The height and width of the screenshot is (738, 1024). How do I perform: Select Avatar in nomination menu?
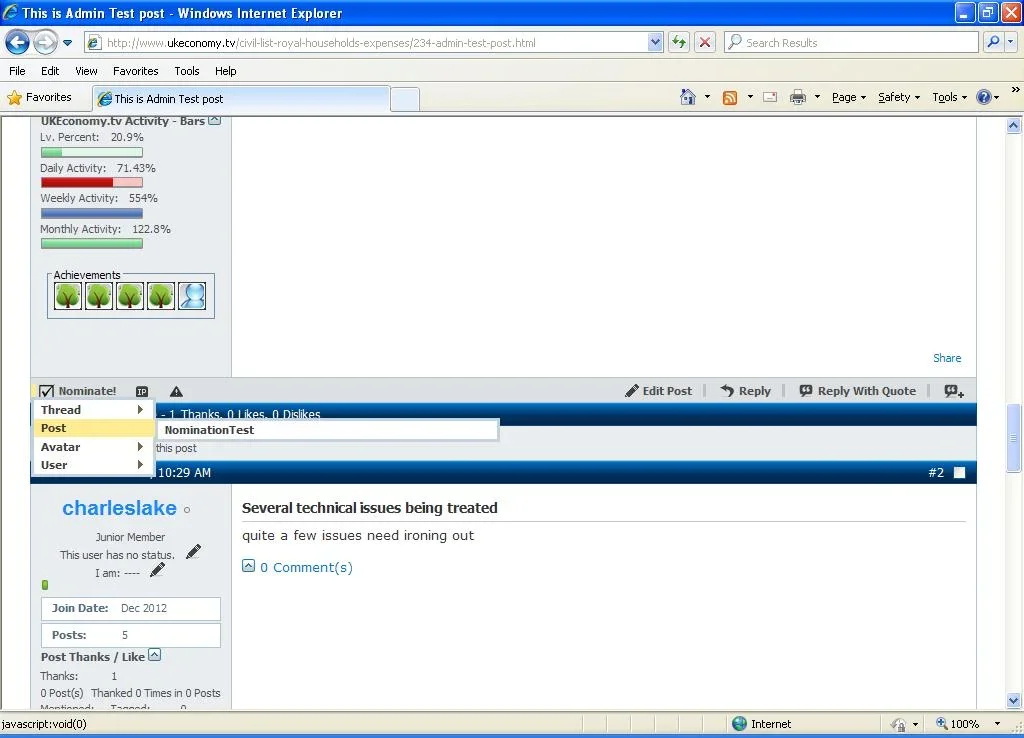pyautogui.click(x=93, y=447)
